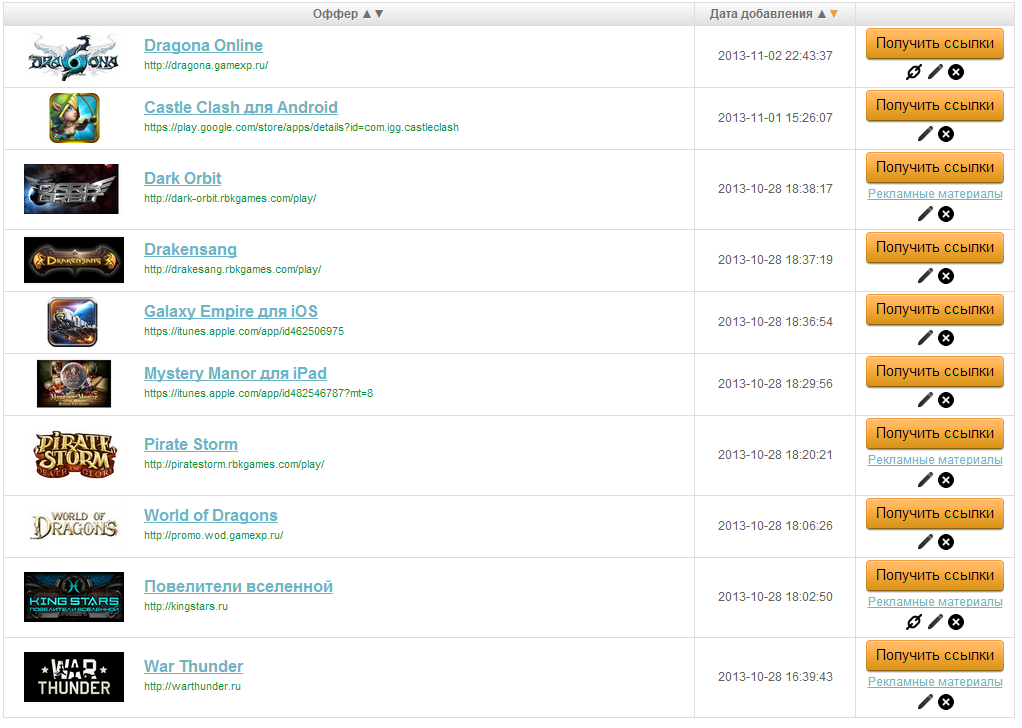Click the King Stars banner thumbnail

coord(74,597)
